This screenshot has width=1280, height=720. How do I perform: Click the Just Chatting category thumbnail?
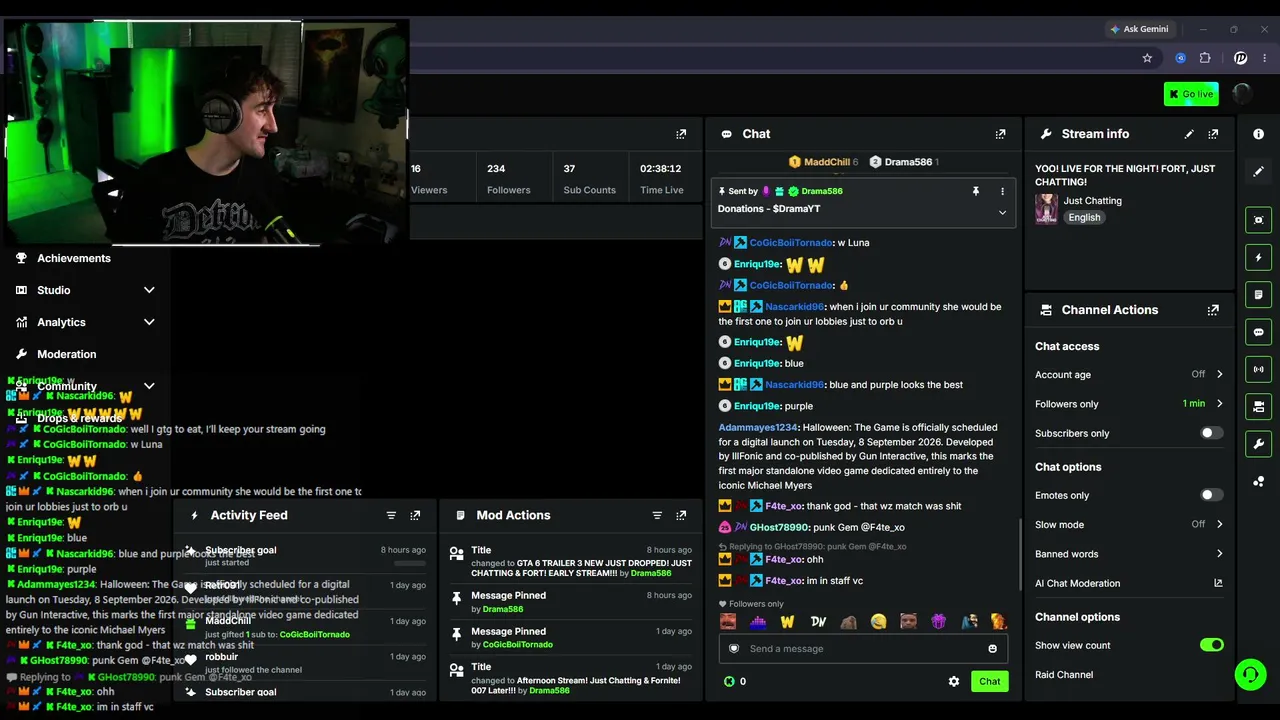click(x=1047, y=208)
